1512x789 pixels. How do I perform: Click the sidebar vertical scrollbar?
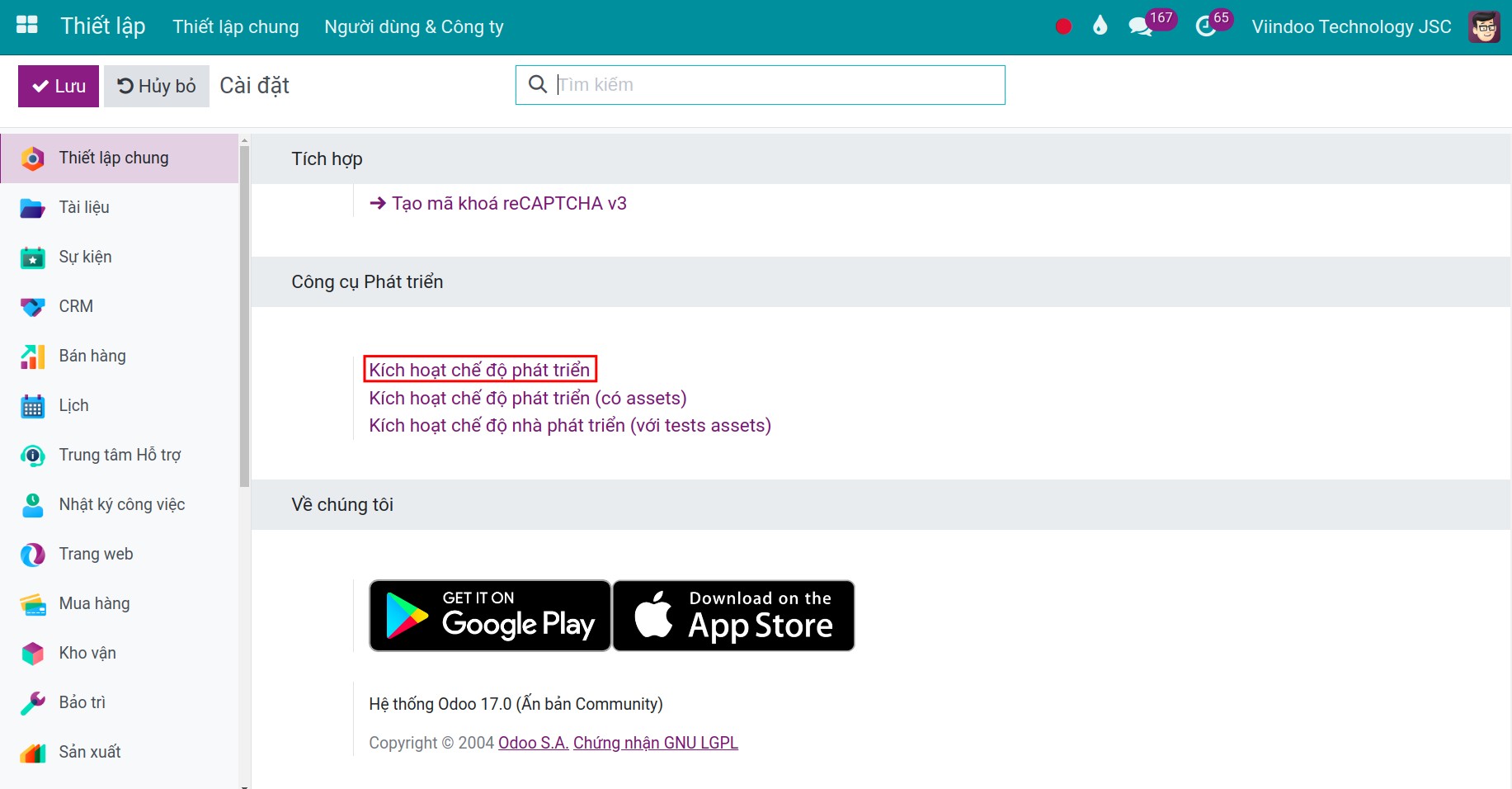(244, 314)
